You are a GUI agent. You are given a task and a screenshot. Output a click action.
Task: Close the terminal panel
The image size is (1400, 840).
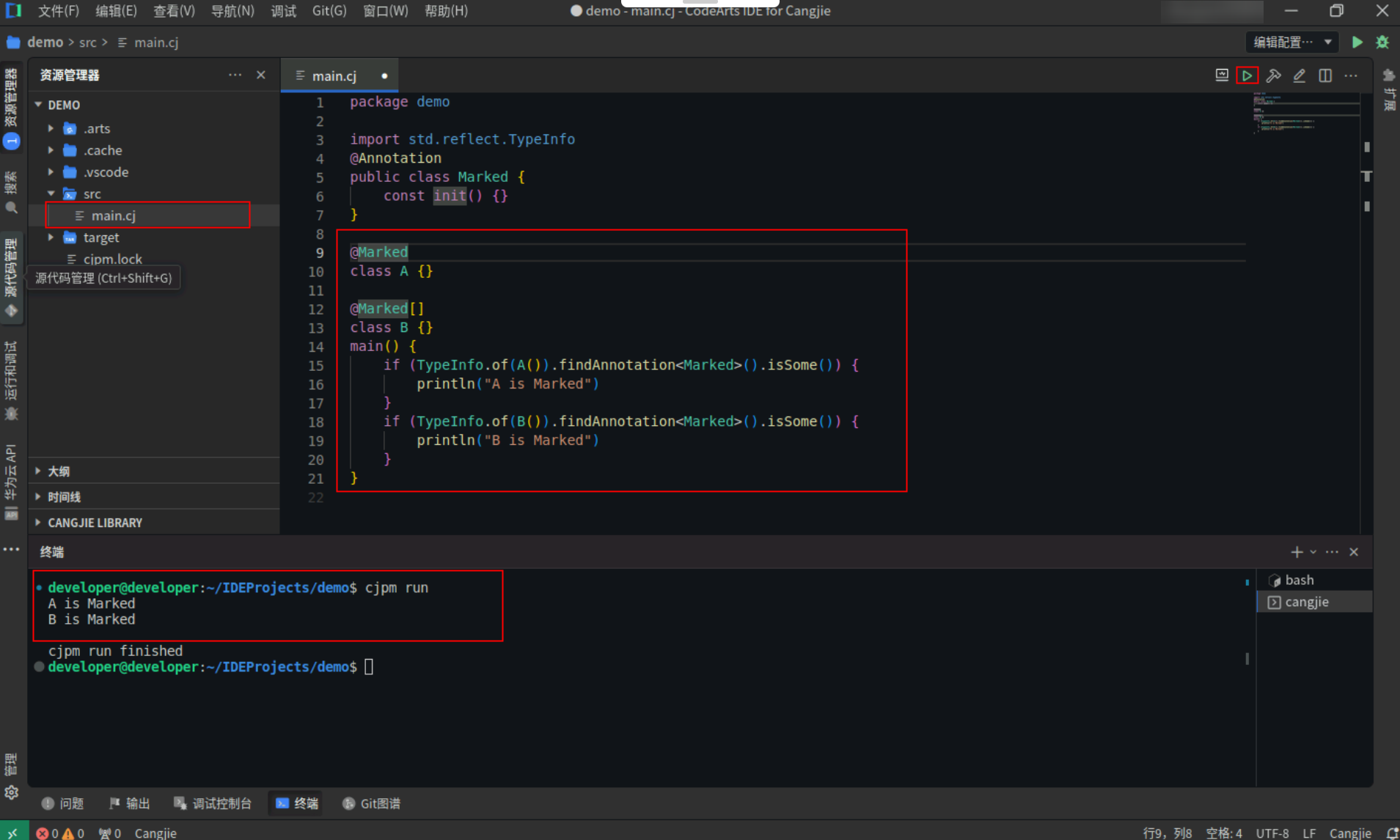[x=1354, y=552]
